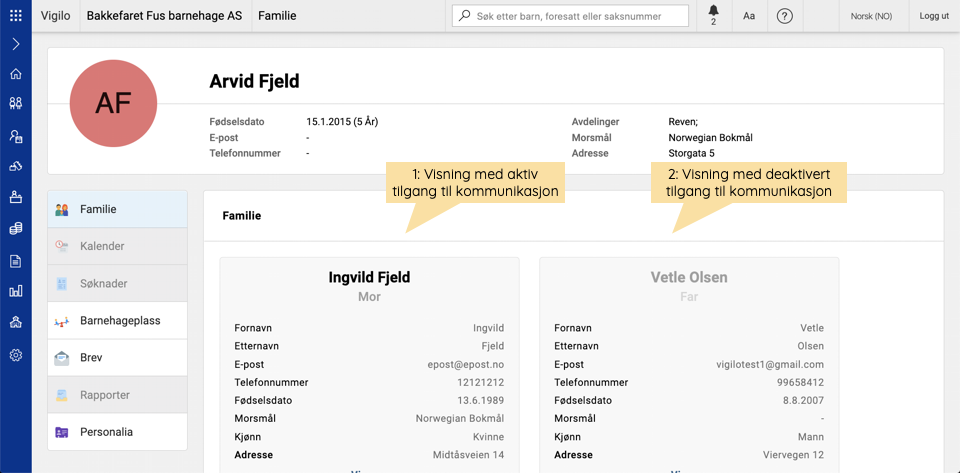
Task: Click the AF profile avatar circle
Action: tap(114, 103)
